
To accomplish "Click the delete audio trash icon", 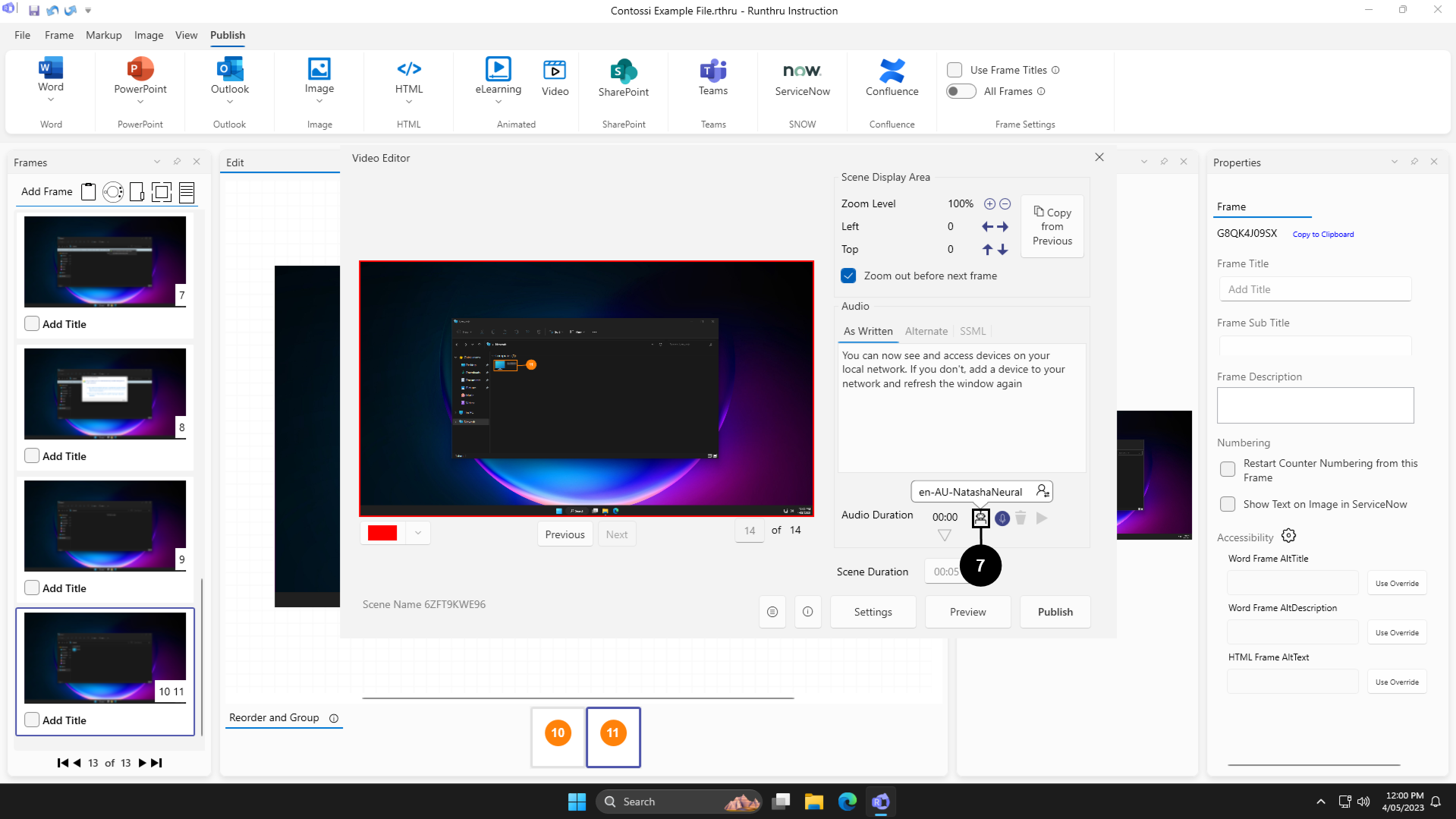I will pyautogui.click(x=1020, y=518).
